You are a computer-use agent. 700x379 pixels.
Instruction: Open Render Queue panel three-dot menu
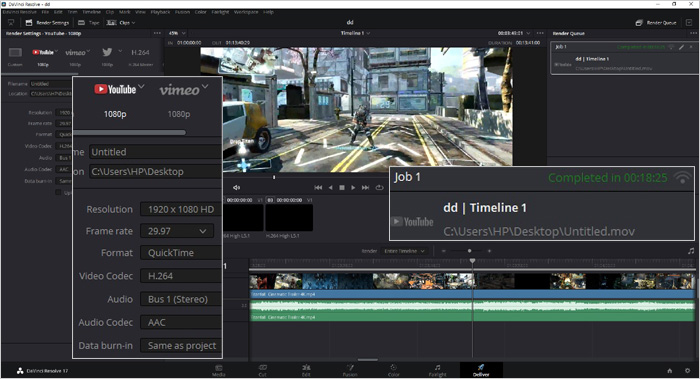click(693, 33)
